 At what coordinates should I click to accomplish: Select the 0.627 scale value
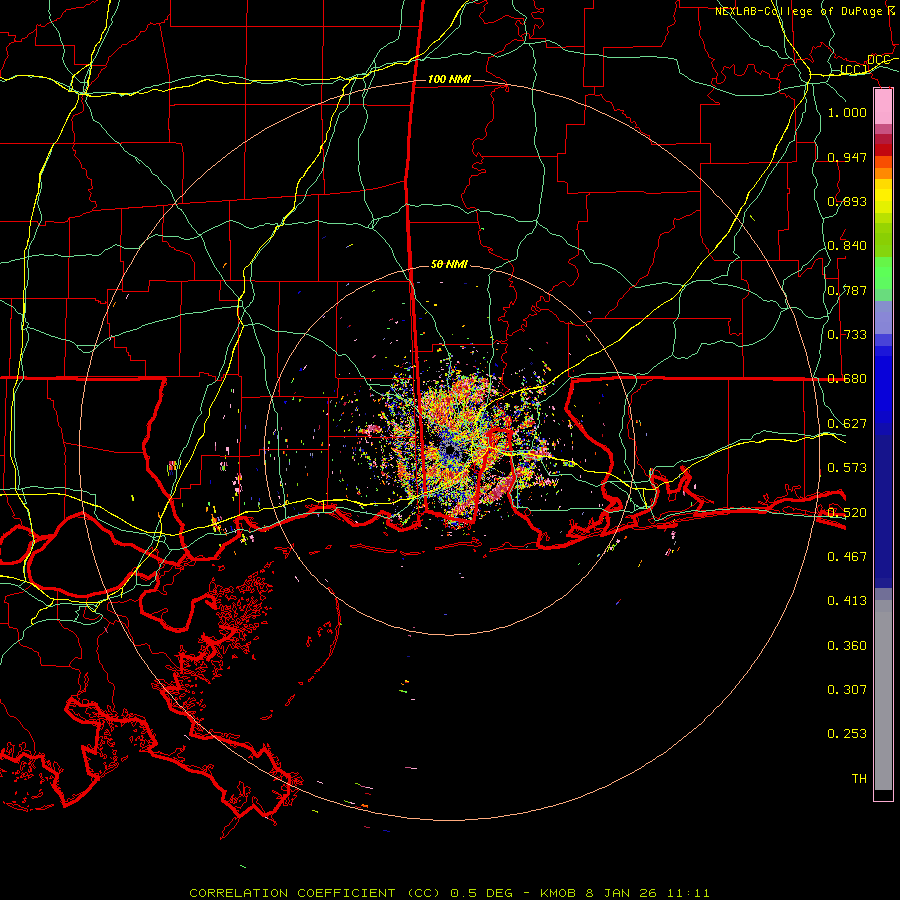click(847, 423)
